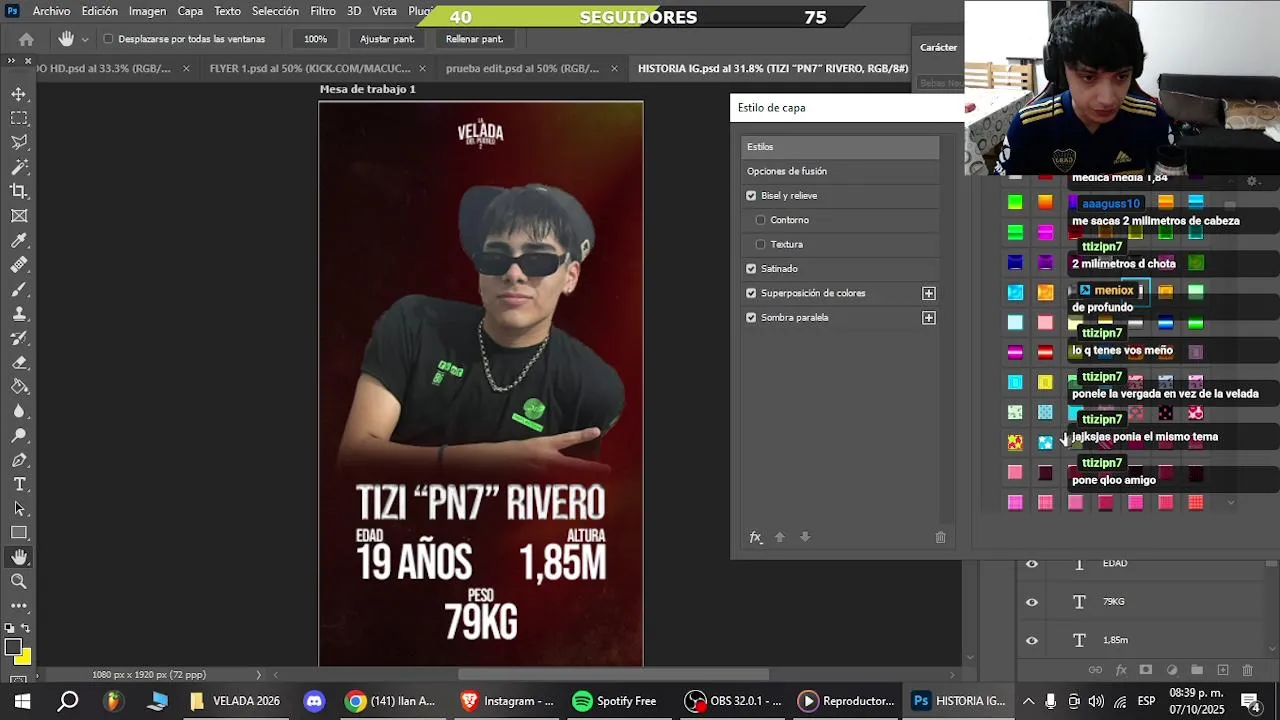Select the Horizontal Type tool
The height and width of the screenshot is (720, 1280).
[19, 484]
